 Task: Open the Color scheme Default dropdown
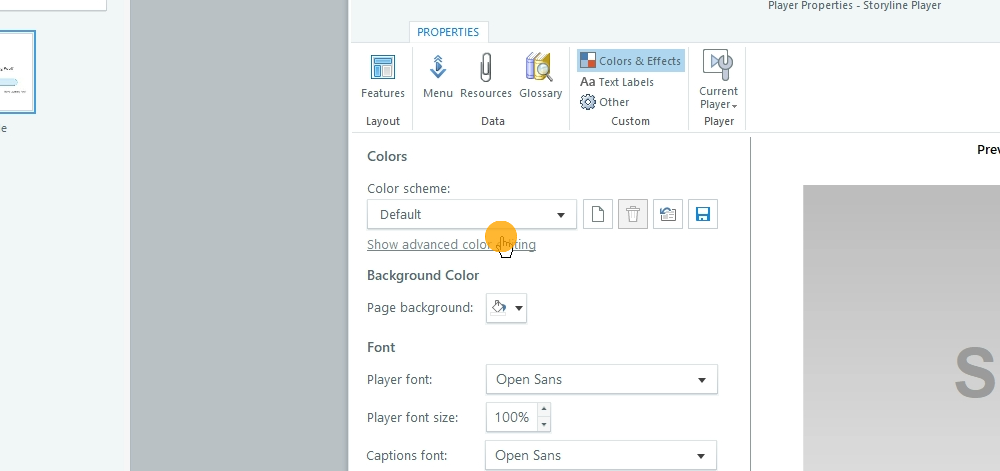point(471,214)
